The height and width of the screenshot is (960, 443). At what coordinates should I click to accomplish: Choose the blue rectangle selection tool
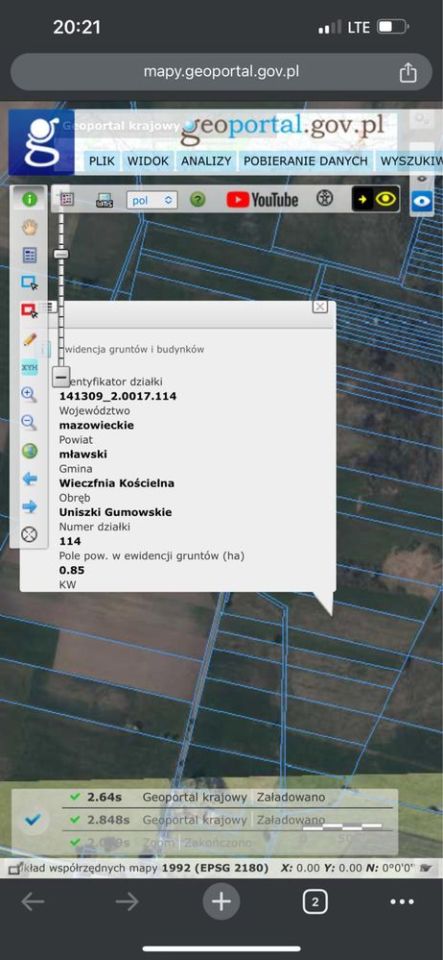(29, 283)
